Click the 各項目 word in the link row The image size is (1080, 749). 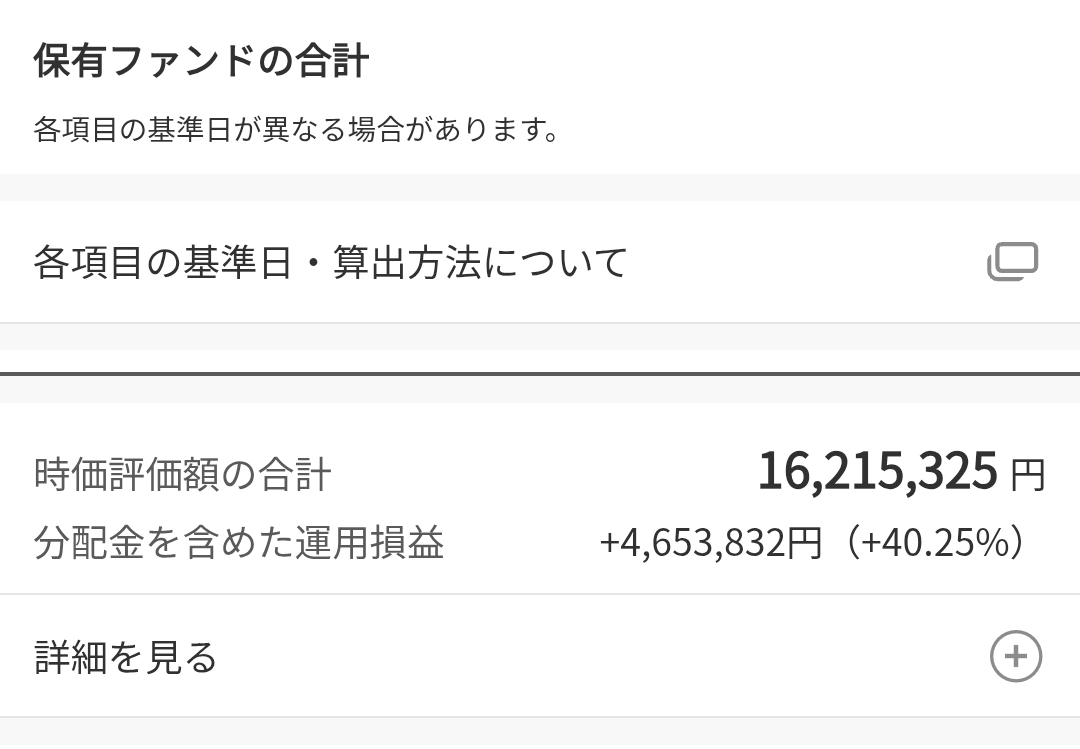(89, 263)
